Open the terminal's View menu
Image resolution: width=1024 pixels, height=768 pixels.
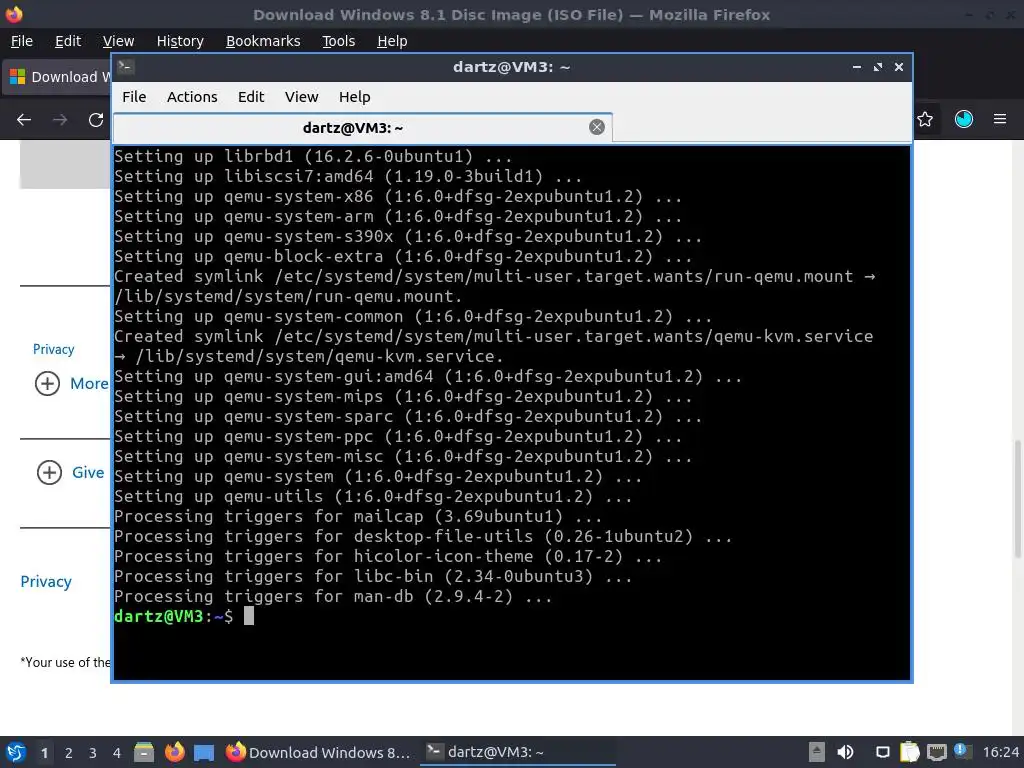[x=301, y=97]
